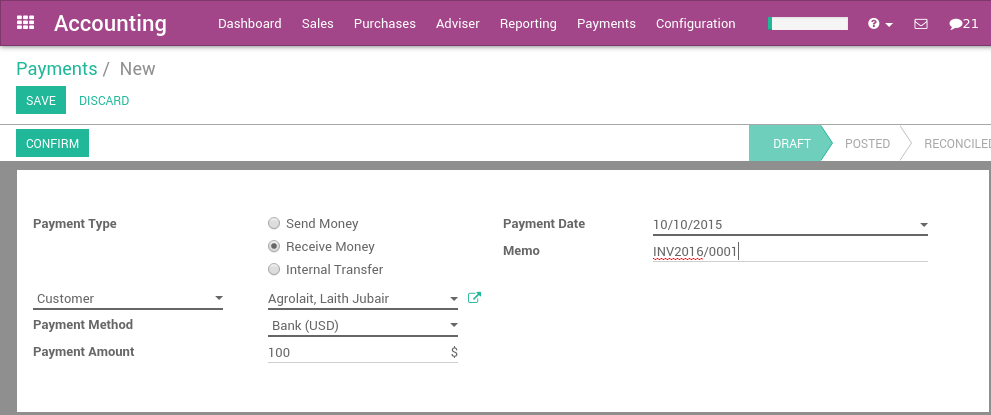Select the Internal Transfer radio option
Image resolution: width=991 pixels, height=415 pixels.
click(274, 270)
